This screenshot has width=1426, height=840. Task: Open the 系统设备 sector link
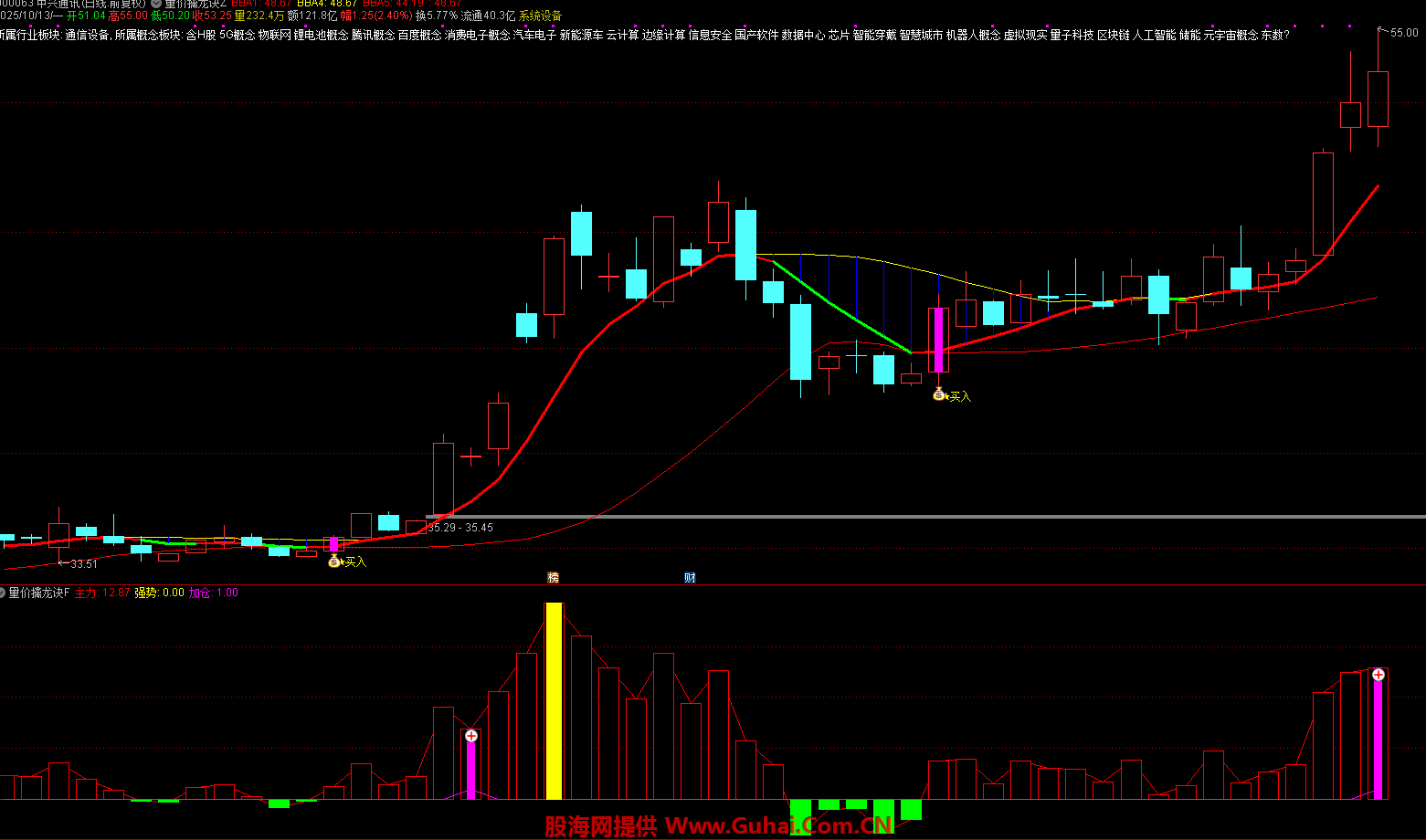click(x=541, y=16)
